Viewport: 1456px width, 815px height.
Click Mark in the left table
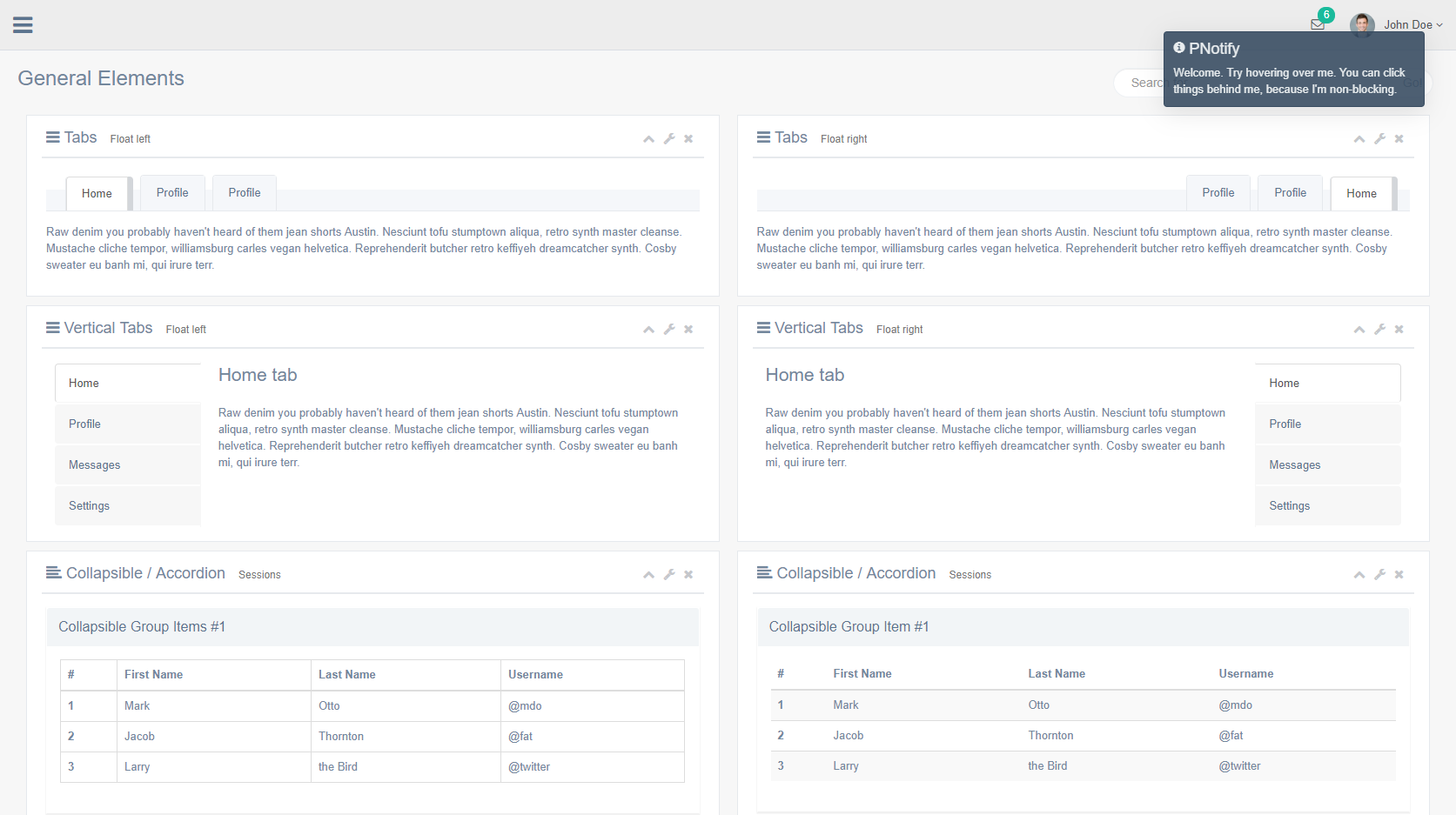pos(137,705)
